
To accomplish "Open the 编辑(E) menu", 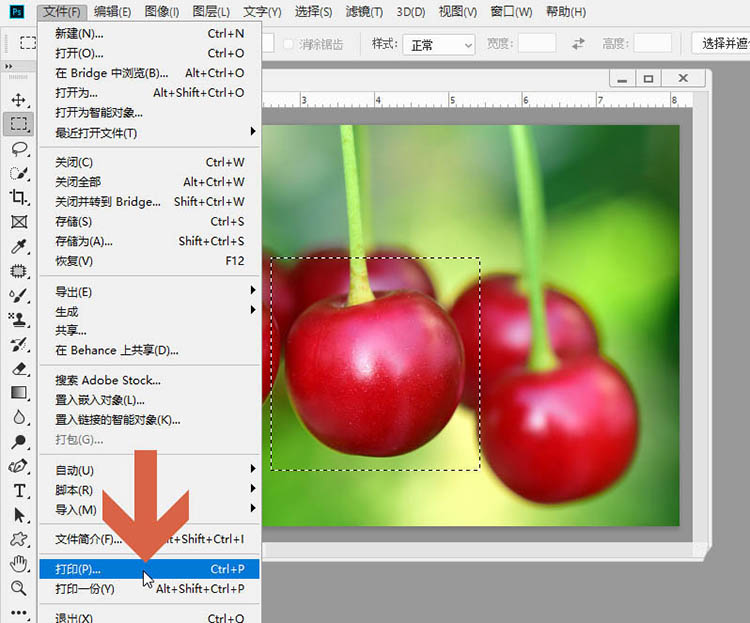I will (x=112, y=11).
